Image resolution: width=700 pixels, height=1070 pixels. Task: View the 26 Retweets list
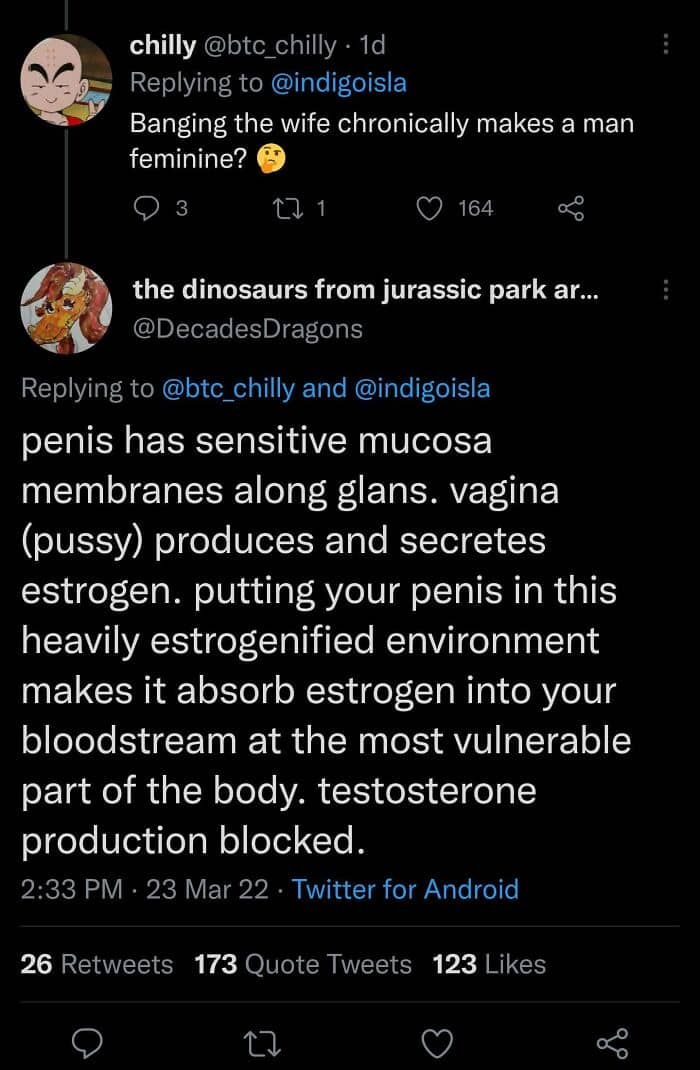96,964
